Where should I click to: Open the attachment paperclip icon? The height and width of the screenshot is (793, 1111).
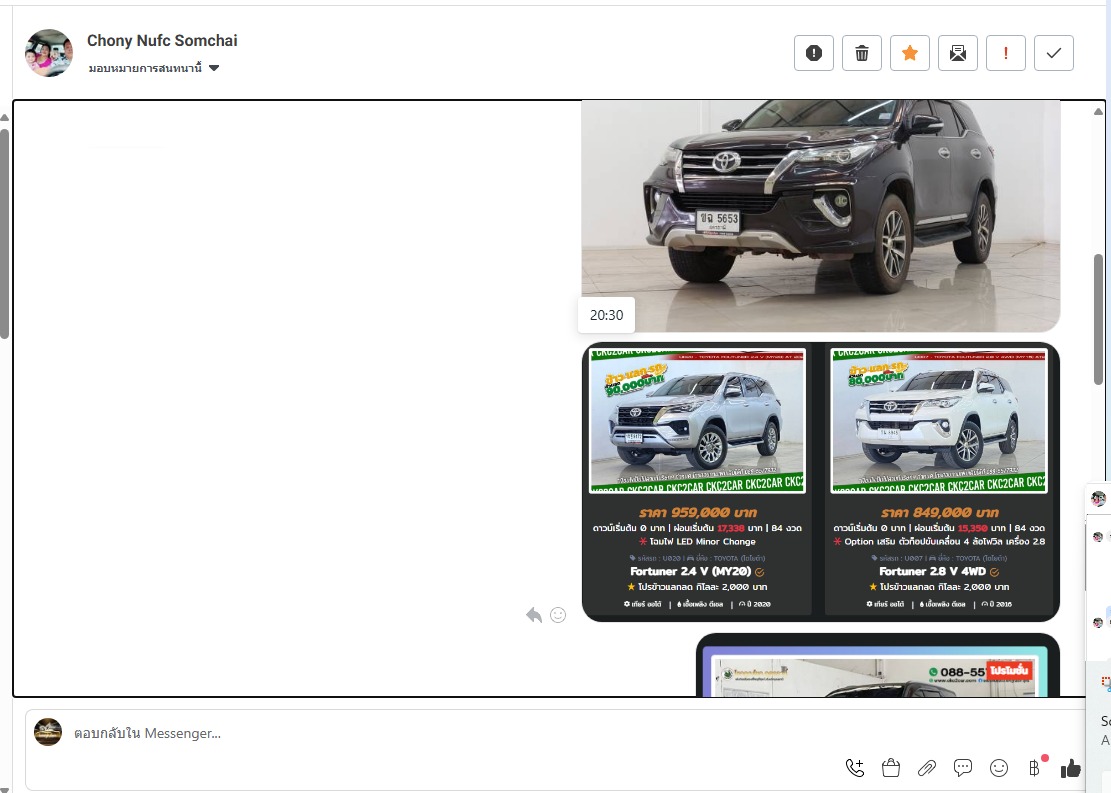tap(927, 768)
